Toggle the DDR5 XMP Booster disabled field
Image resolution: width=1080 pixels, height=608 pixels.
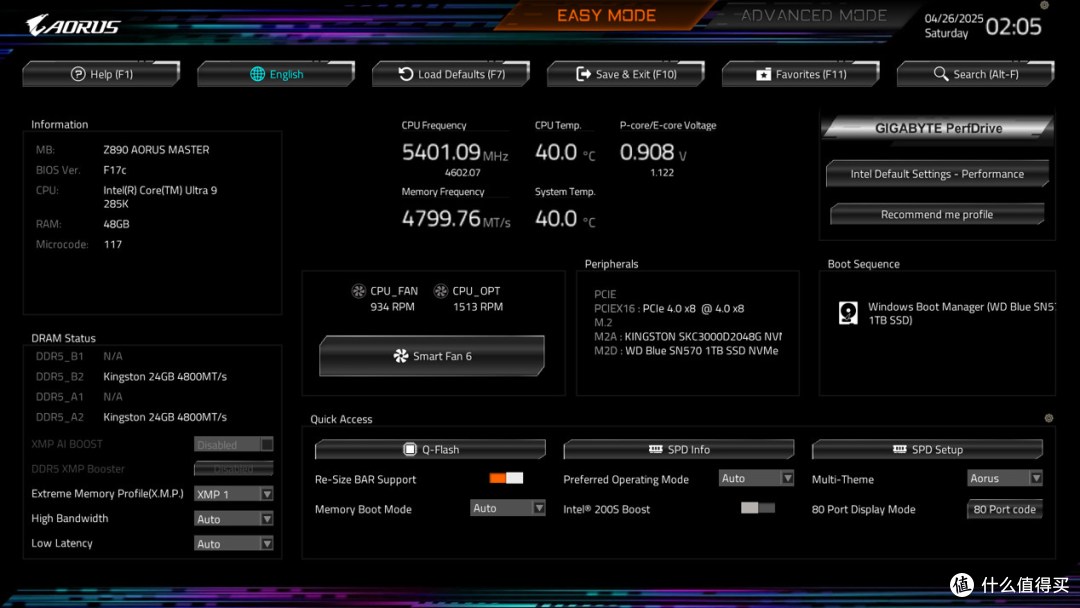233,469
